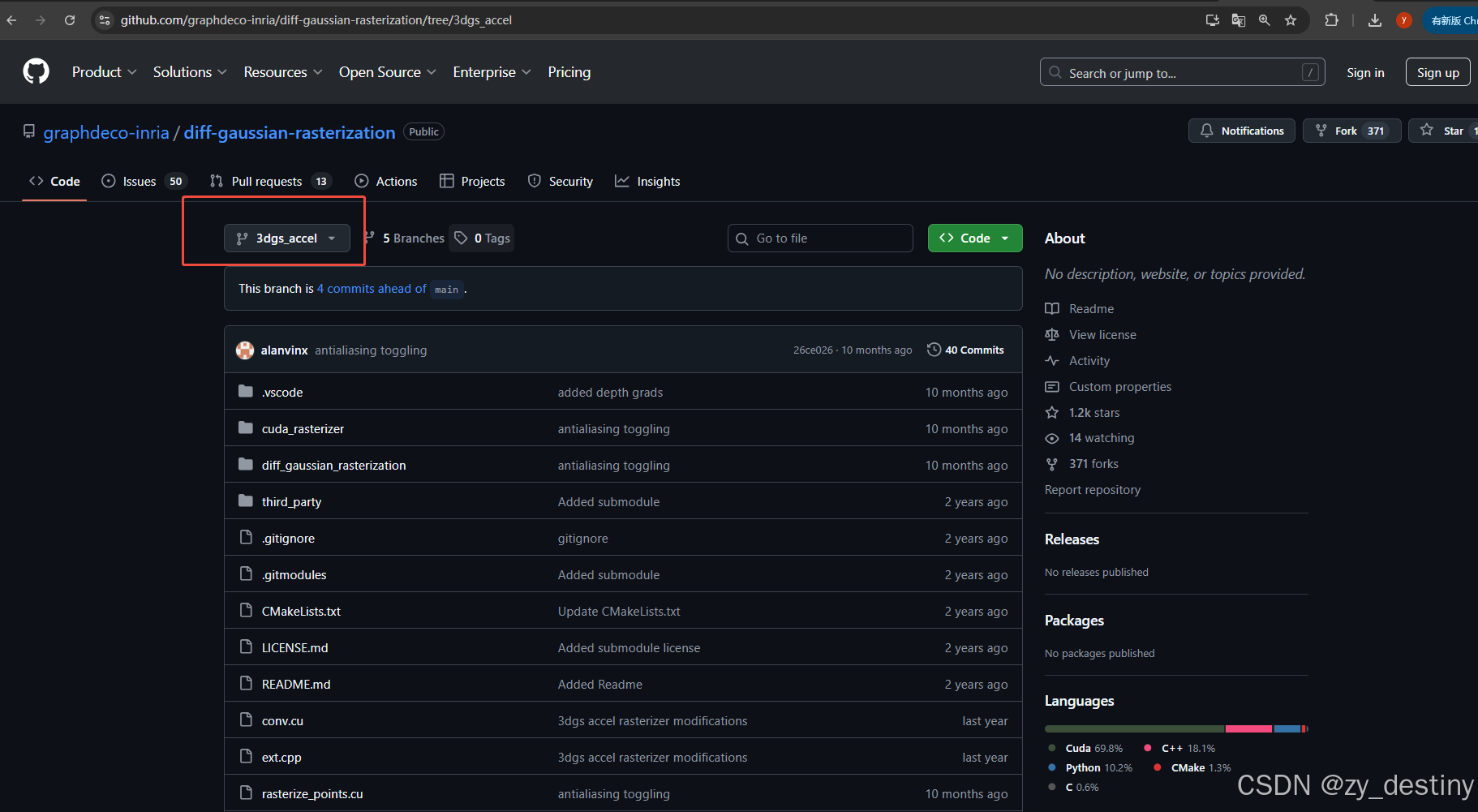Screen dimensions: 1478x812
Task: Open the graphdeco-inria owner link
Action: pos(106,132)
